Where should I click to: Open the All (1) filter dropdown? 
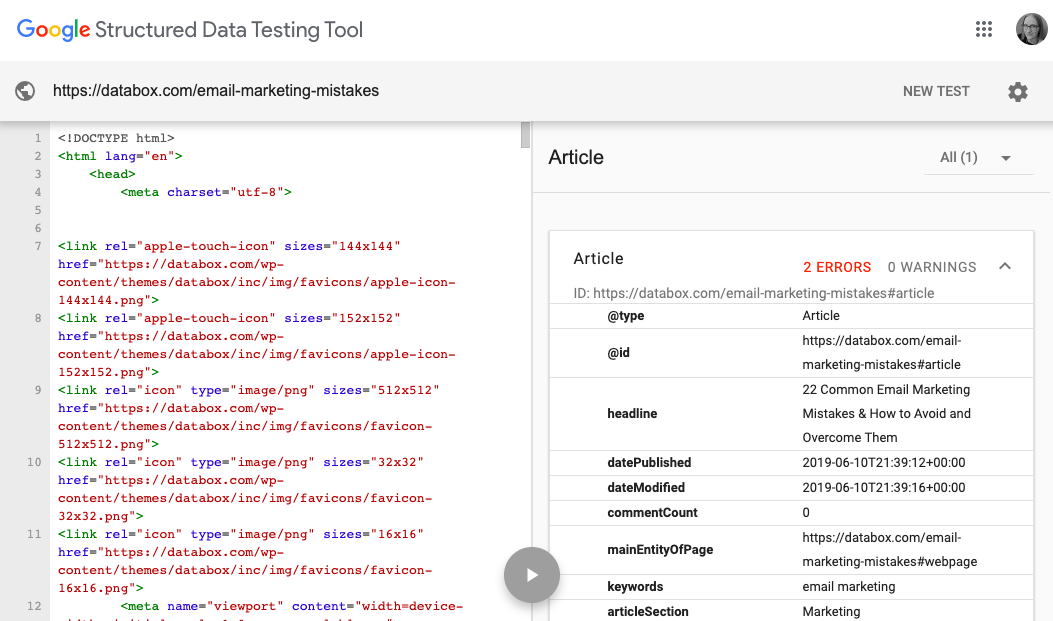click(x=975, y=158)
